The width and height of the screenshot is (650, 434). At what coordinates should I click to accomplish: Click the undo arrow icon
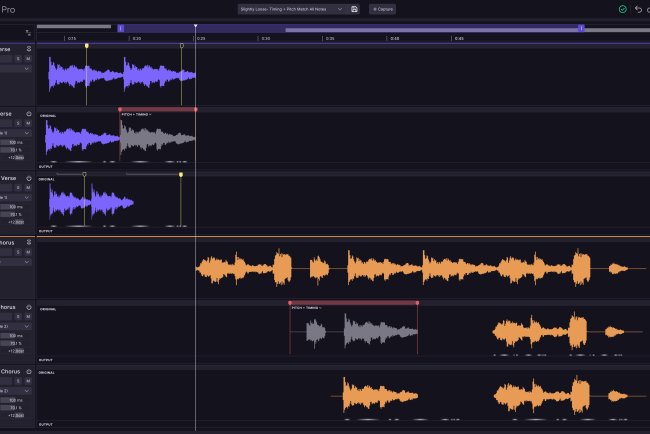638,9
